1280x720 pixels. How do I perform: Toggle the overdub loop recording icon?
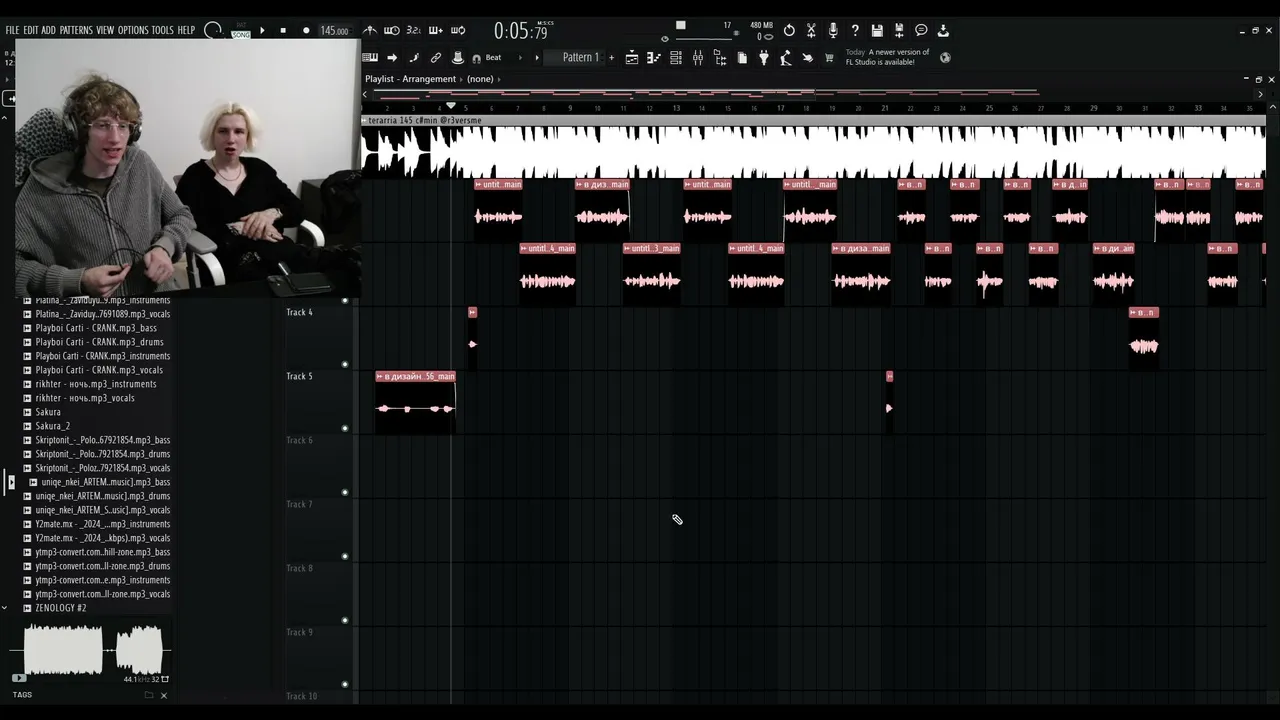click(458, 31)
